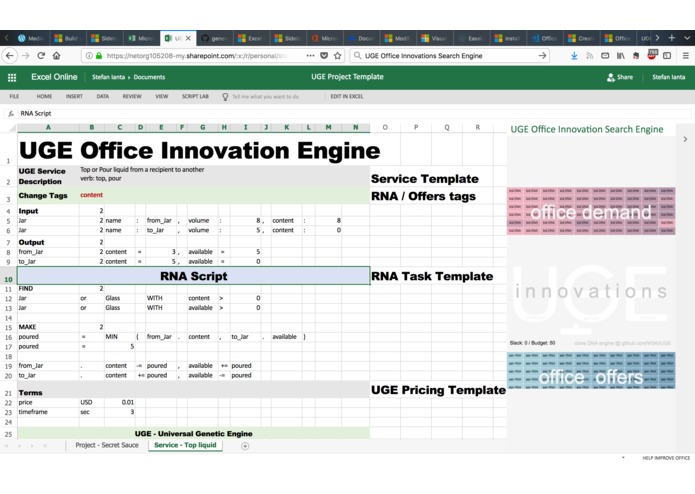This screenshot has height=494, width=695.
Task: Go back using the browser back arrow
Action: coord(10,56)
